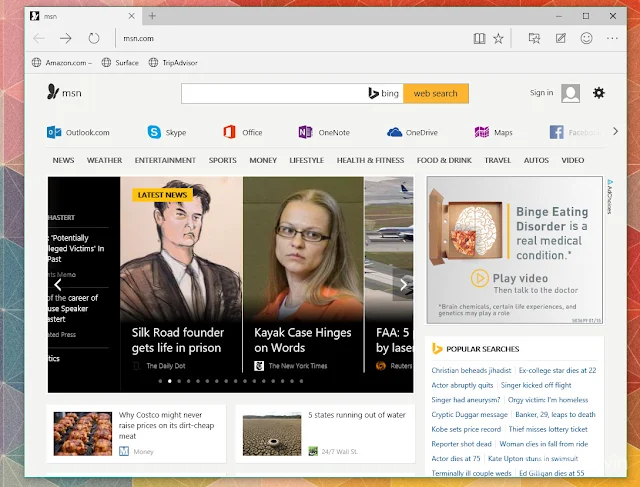This screenshot has height=487, width=640.
Task: Click the web search button
Action: [x=436, y=93]
